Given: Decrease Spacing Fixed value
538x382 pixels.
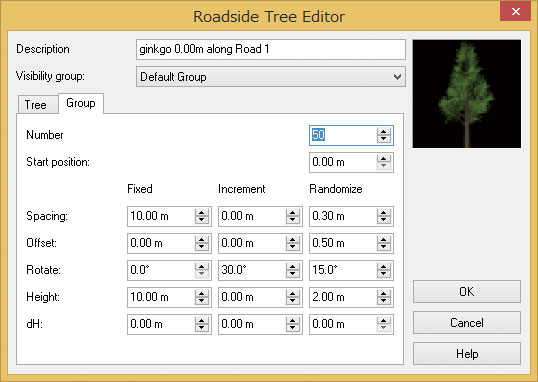Looking at the screenshot, I should pos(202,220).
